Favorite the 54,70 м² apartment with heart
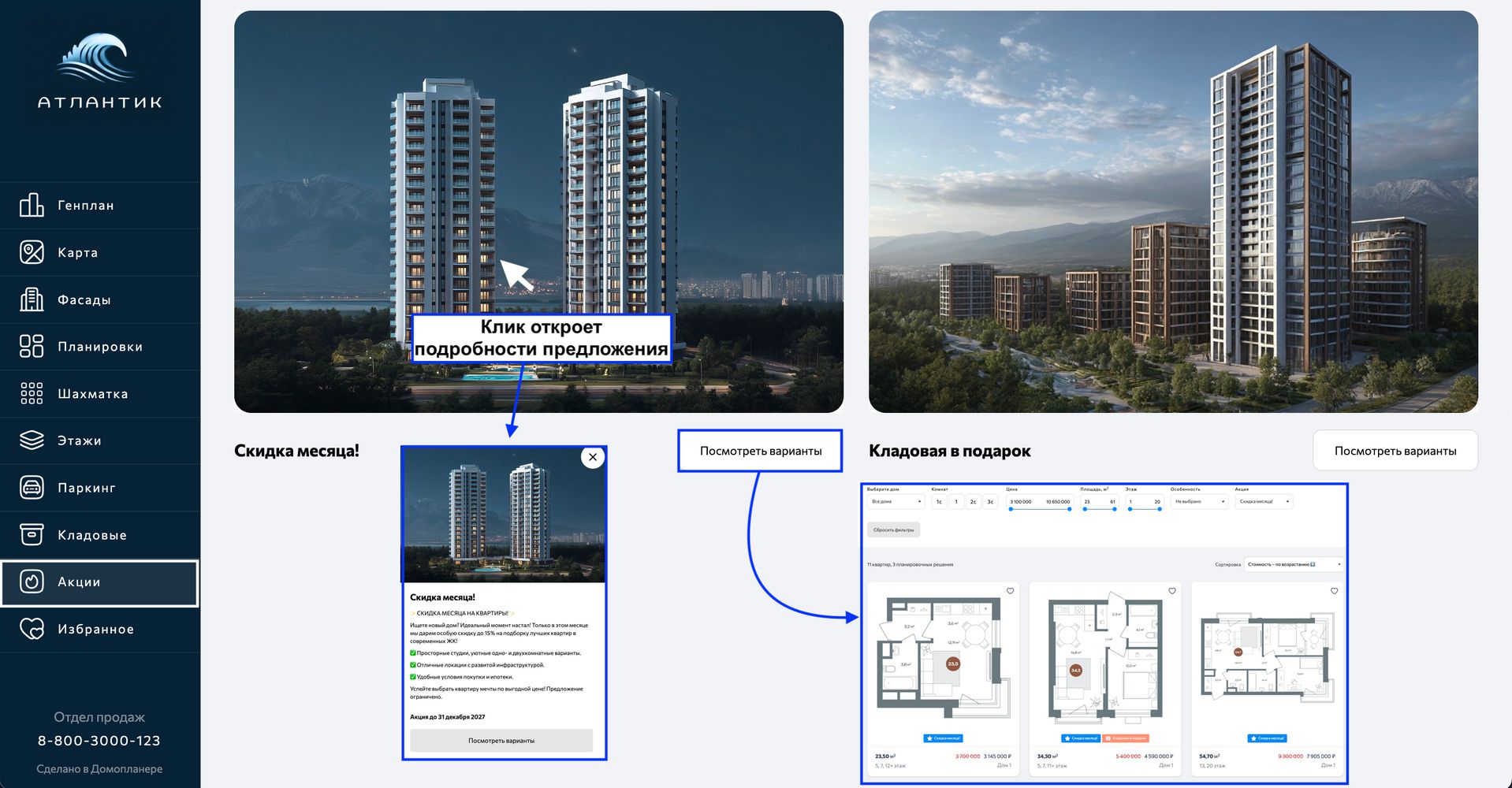This screenshot has width=1512, height=788. tap(1334, 591)
